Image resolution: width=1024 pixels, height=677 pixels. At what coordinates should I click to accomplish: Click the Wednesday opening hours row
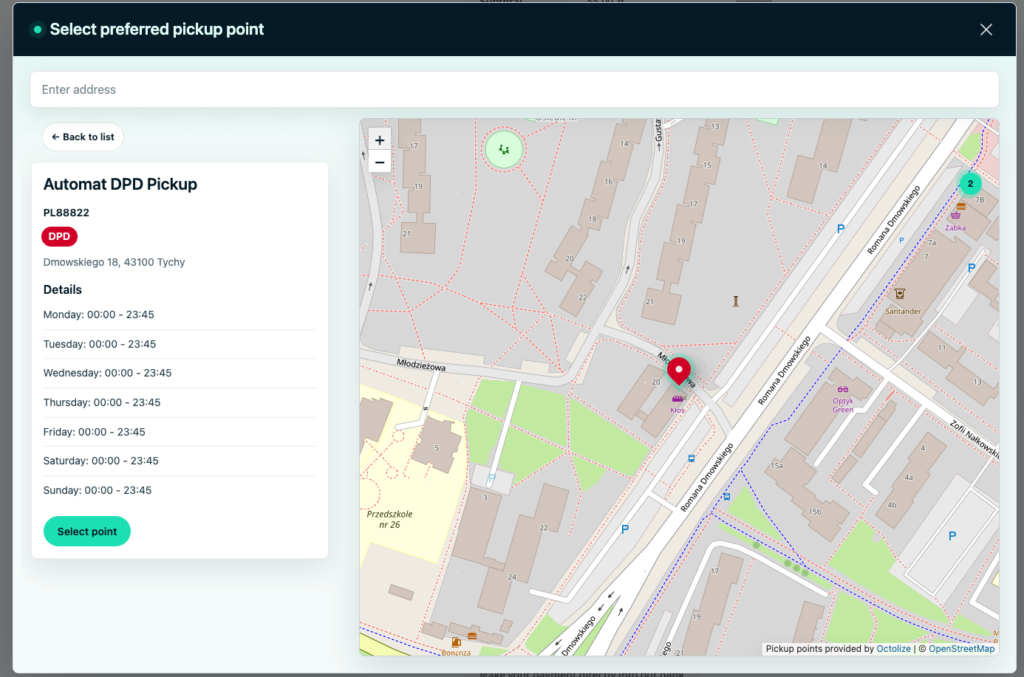(180, 373)
